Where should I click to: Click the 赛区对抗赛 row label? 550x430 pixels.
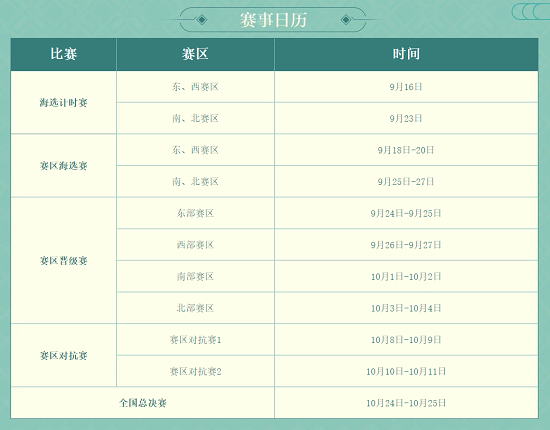click(x=63, y=355)
